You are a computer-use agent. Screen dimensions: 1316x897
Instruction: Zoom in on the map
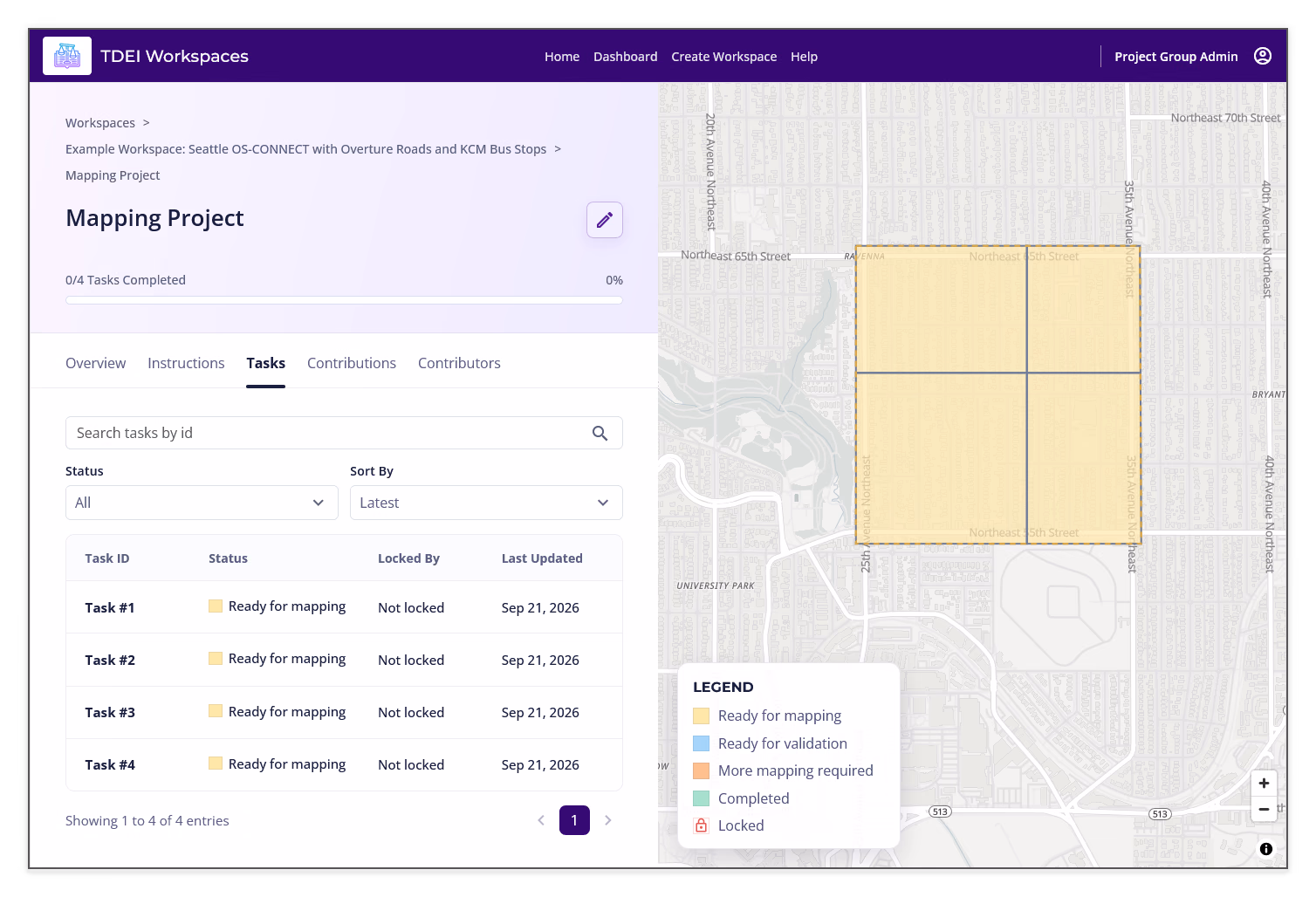point(1264,783)
